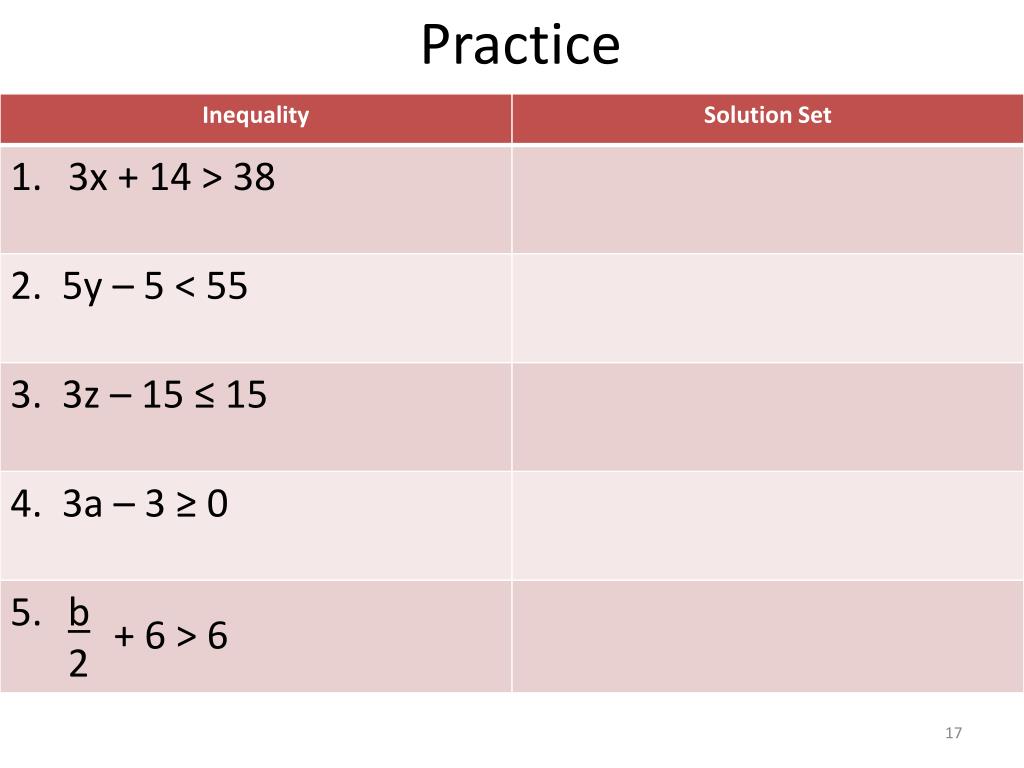Select empty solution cell for 3a – 3 ≥ 0
Screen dimensions: 1024x768
(x=767, y=526)
